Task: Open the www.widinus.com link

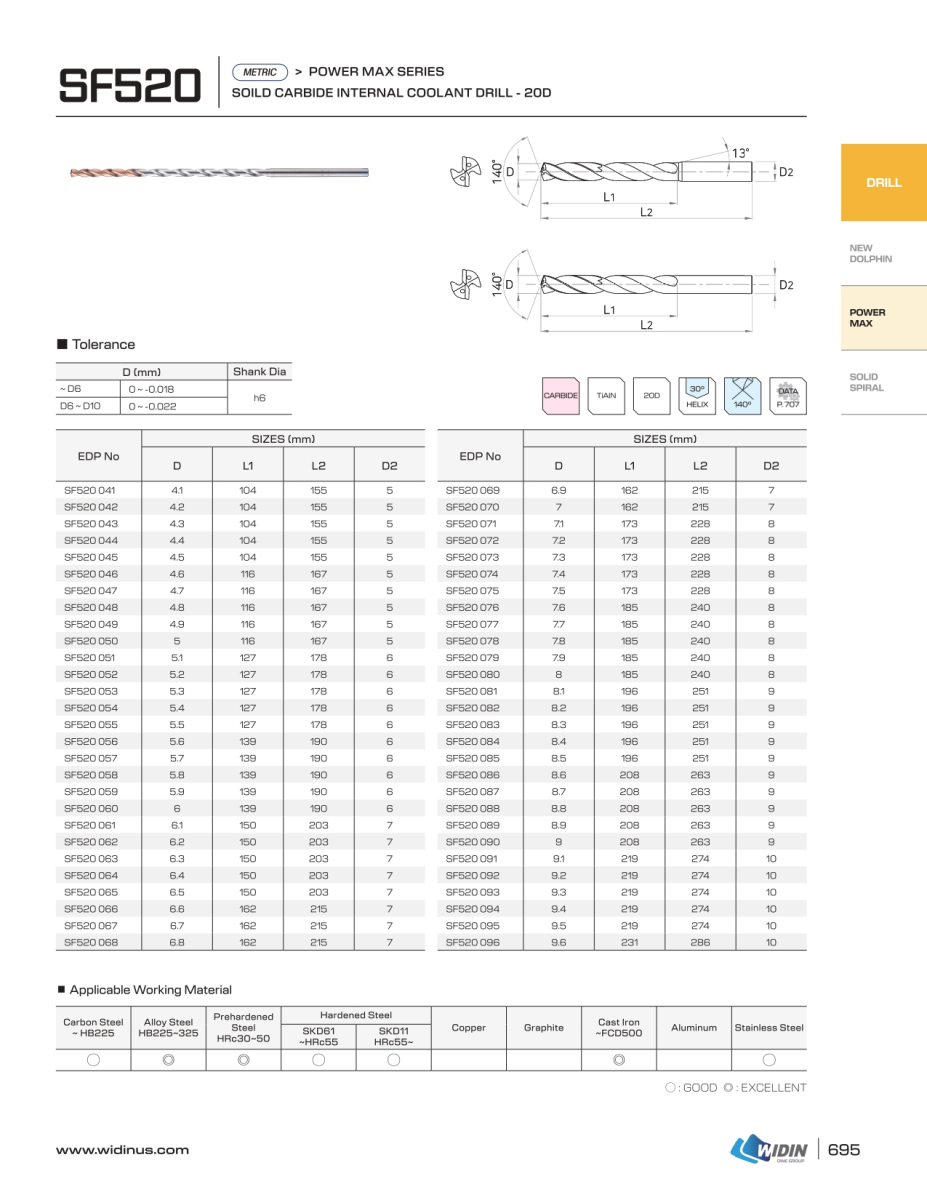Action: 122,1150
